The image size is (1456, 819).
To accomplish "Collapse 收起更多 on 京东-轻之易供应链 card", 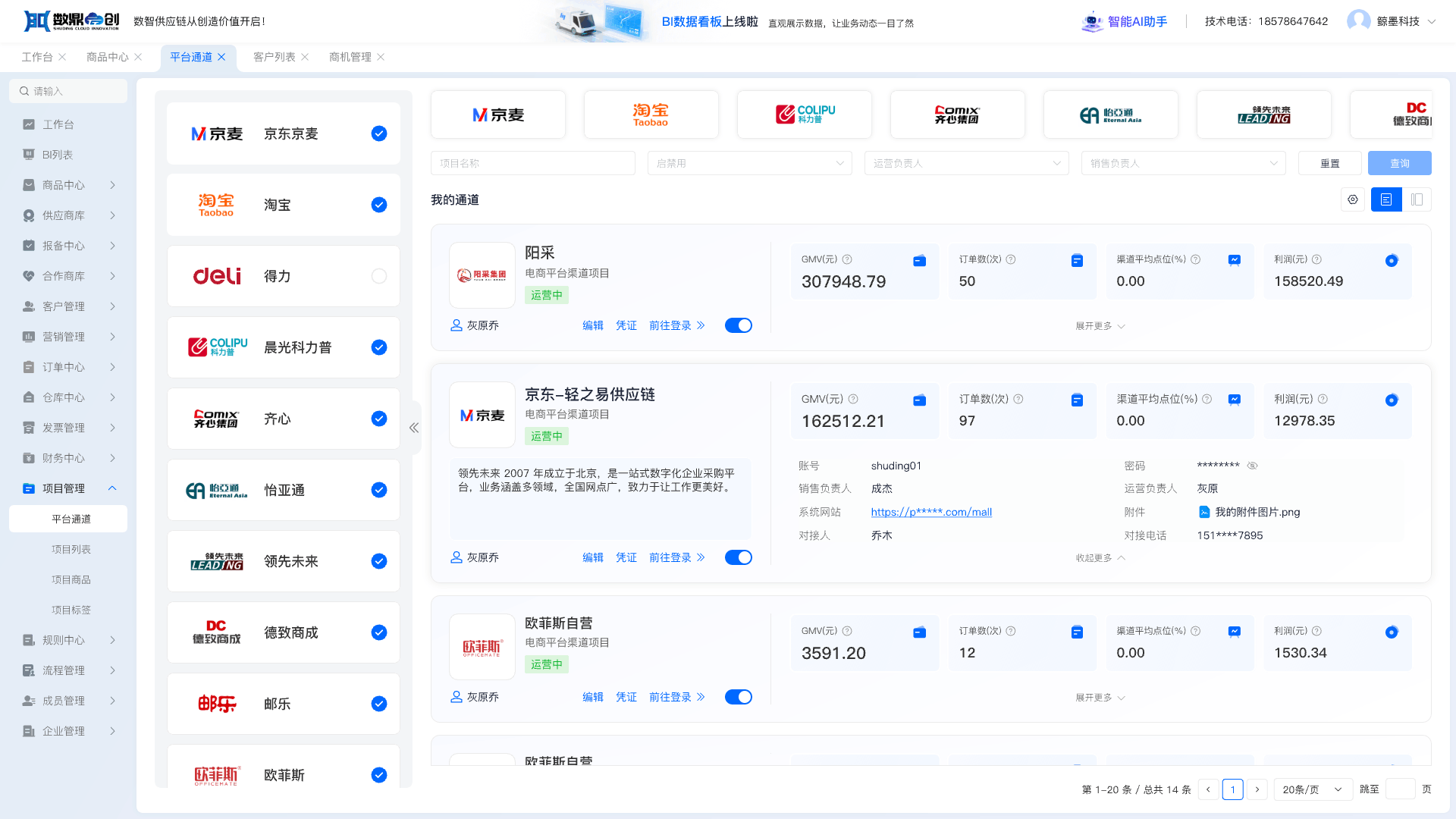I will point(1100,558).
